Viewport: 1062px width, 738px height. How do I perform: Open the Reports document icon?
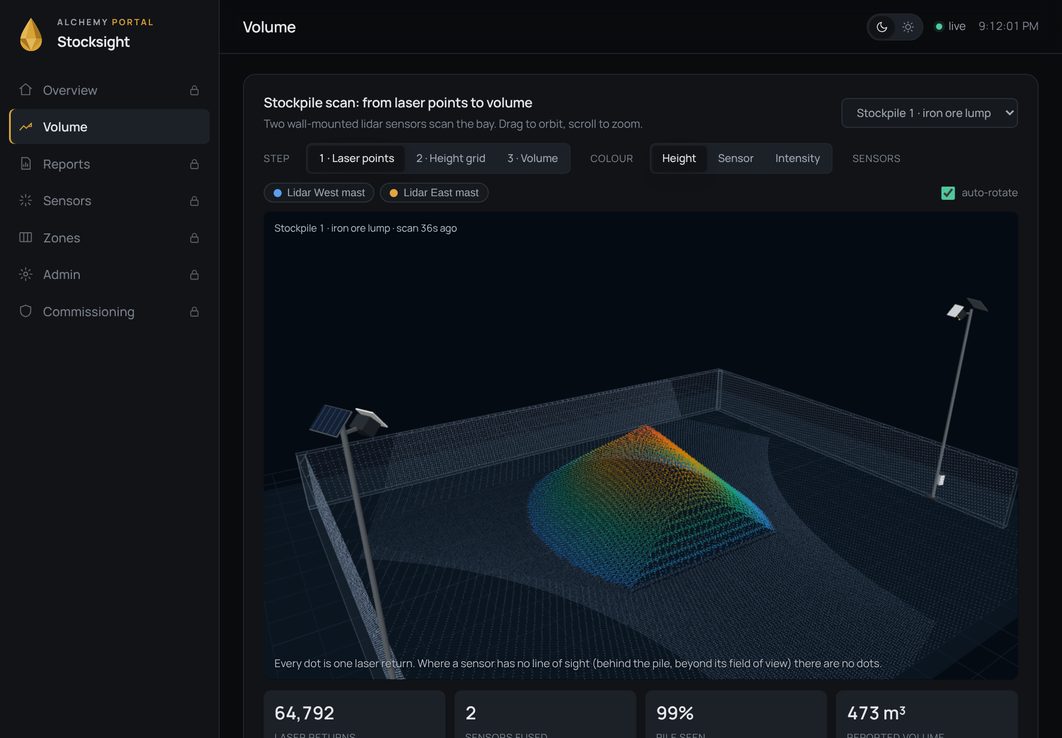tap(26, 163)
